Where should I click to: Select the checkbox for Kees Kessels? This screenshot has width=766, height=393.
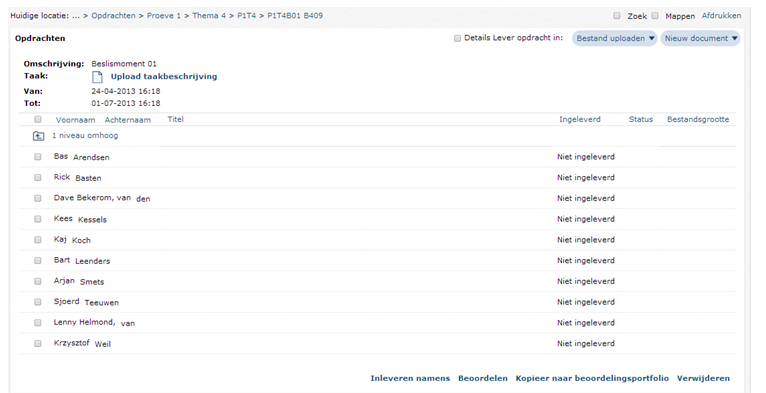(x=38, y=219)
